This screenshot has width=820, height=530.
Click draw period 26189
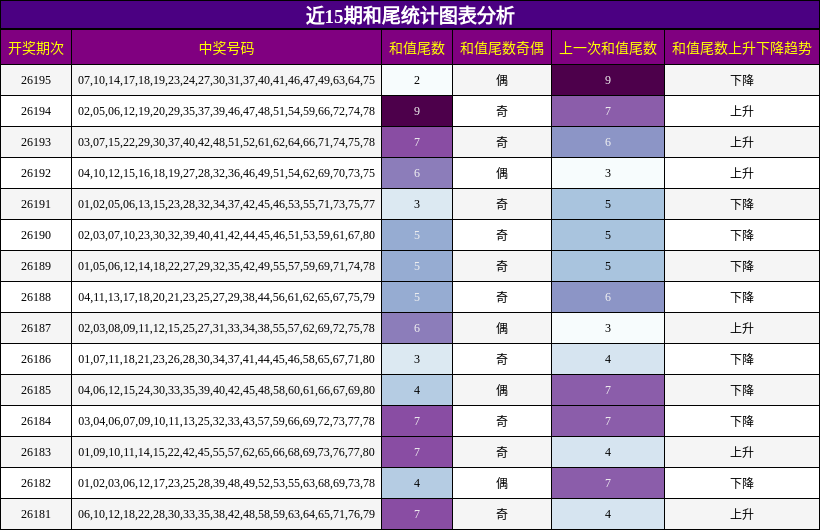pyautogui.click(x=36, y=266)
